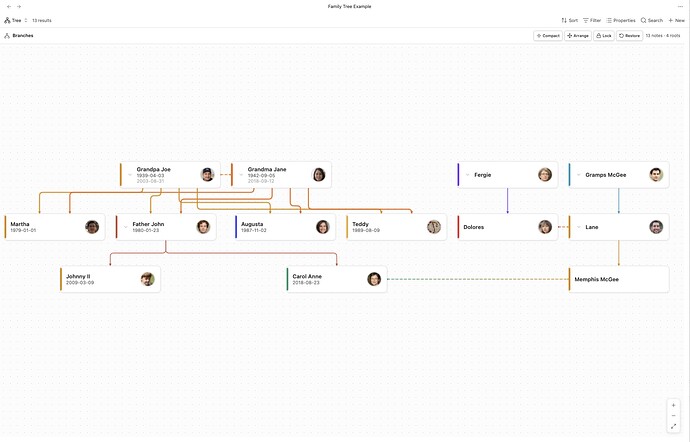690x442 pixels.
Task: Open the Tree view type dropdown
Action: click(16, 20)
